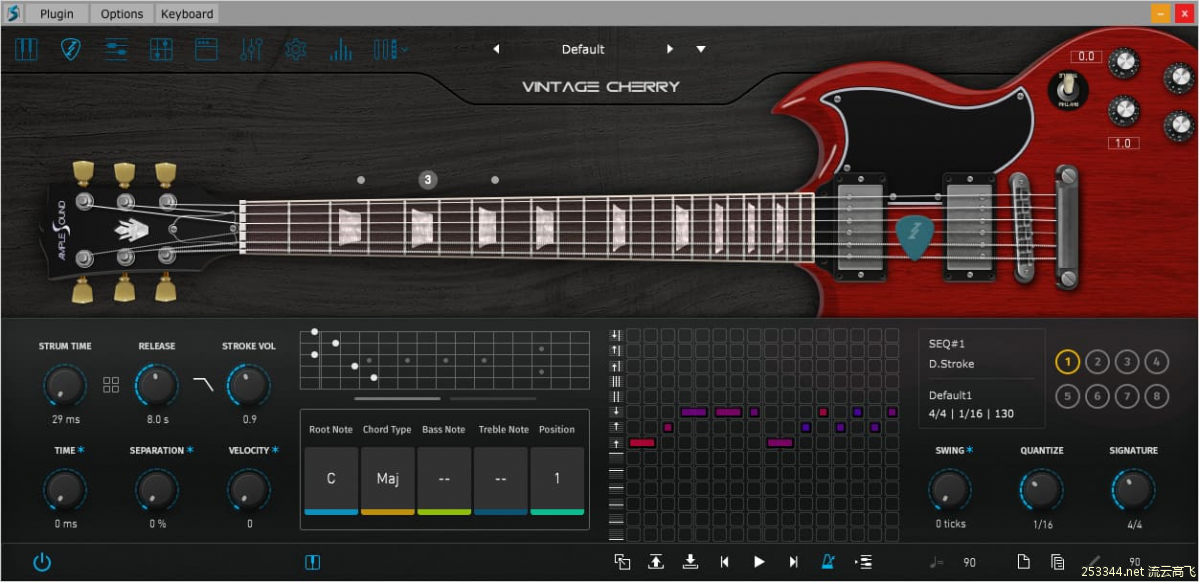The height and width of the screenshot is (582, 1199).
Task: Click the Ample Sound logo in title bar
Action: (13, 13)
